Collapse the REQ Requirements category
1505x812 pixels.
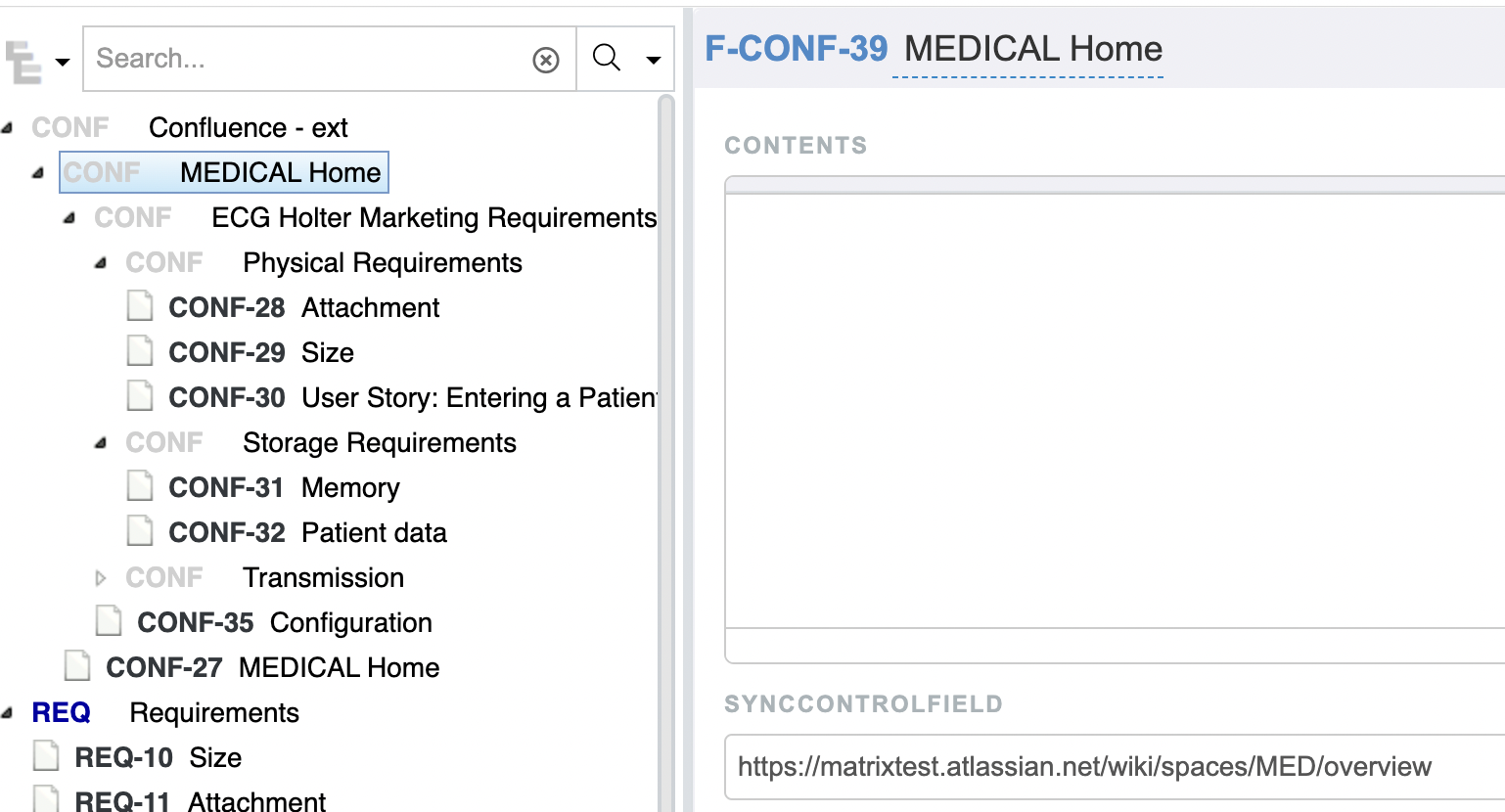pyautogui.click(x=7, y=713)
